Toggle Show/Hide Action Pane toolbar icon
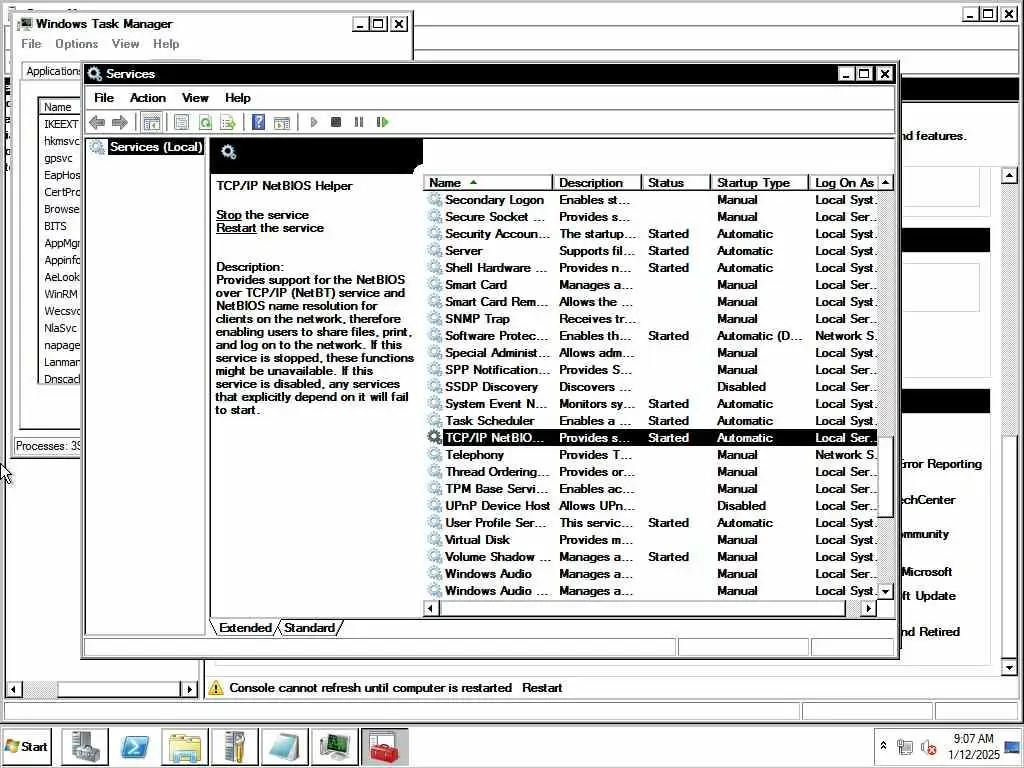This screenshot has width=1024, height=768. (x=281, y=122)
